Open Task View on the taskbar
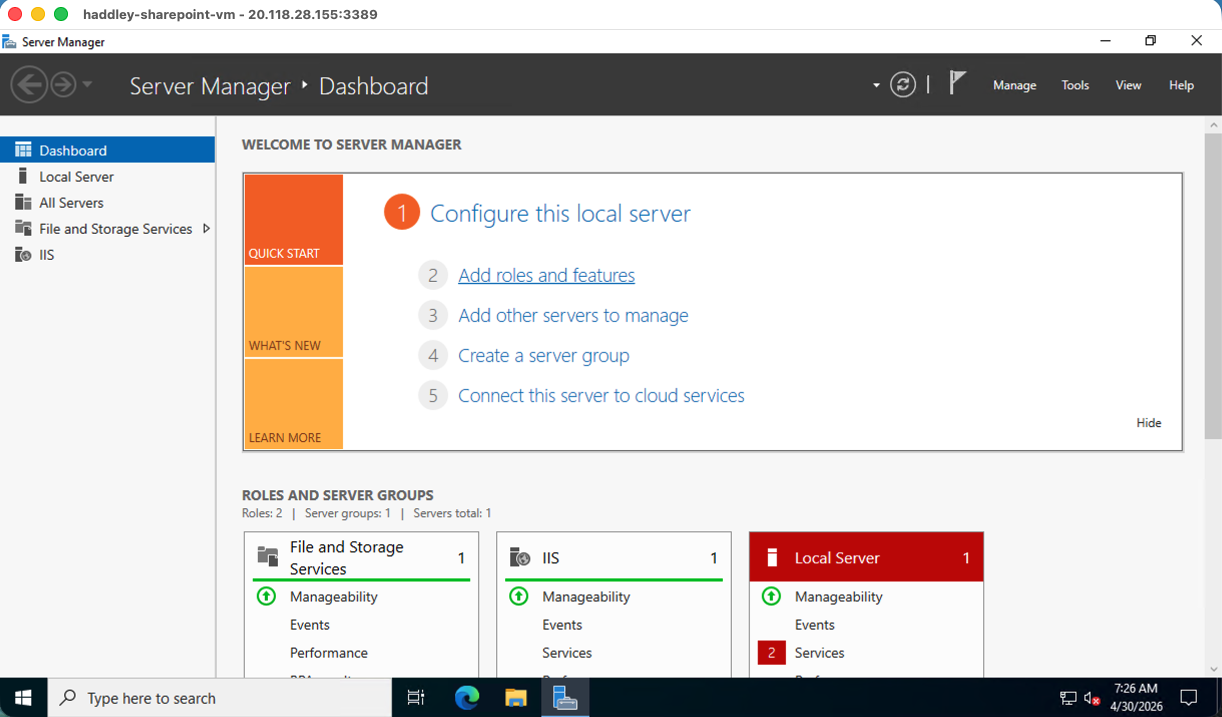Viewport: 1222px width, 717px height. [416, 698]
